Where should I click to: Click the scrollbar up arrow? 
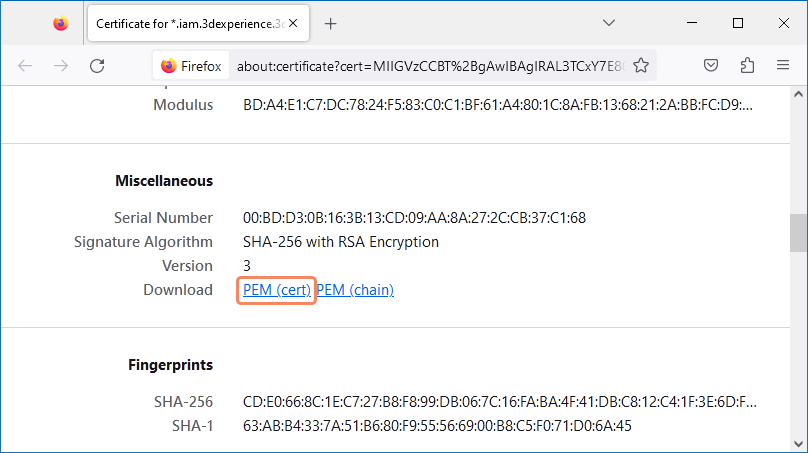[x=798, y=96]
